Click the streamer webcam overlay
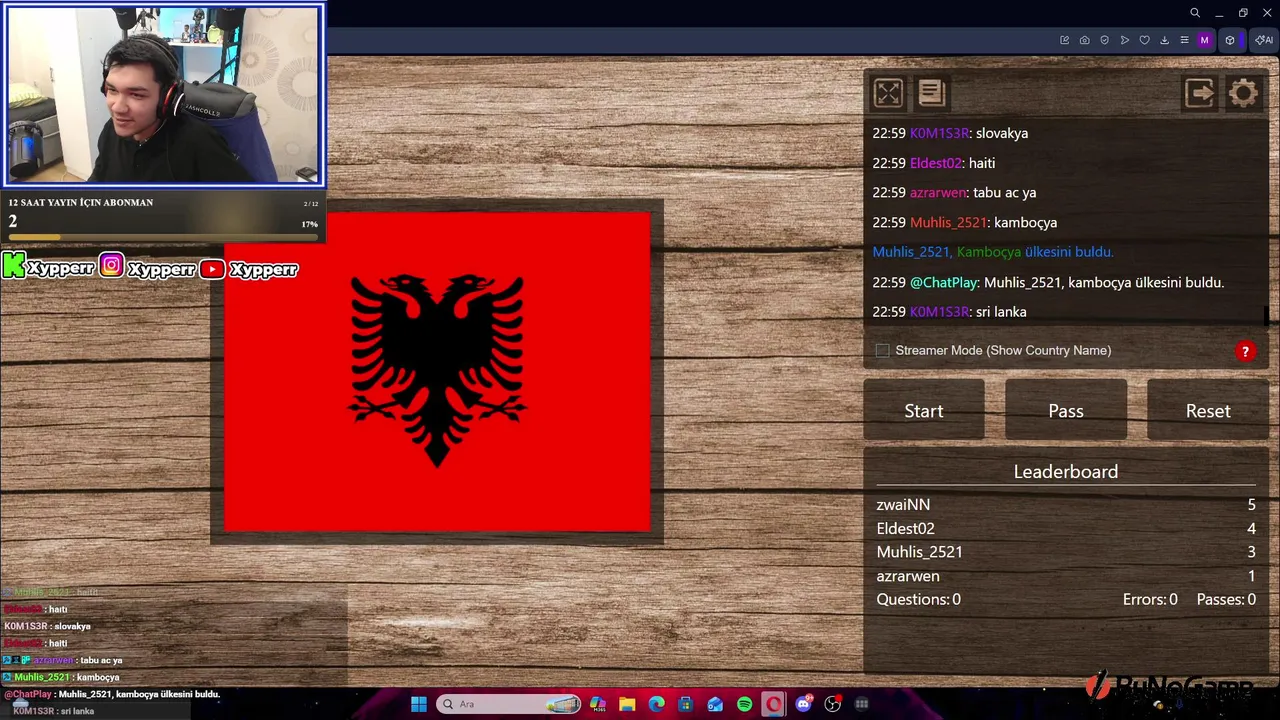The image size is (1280, 720). 162,95
